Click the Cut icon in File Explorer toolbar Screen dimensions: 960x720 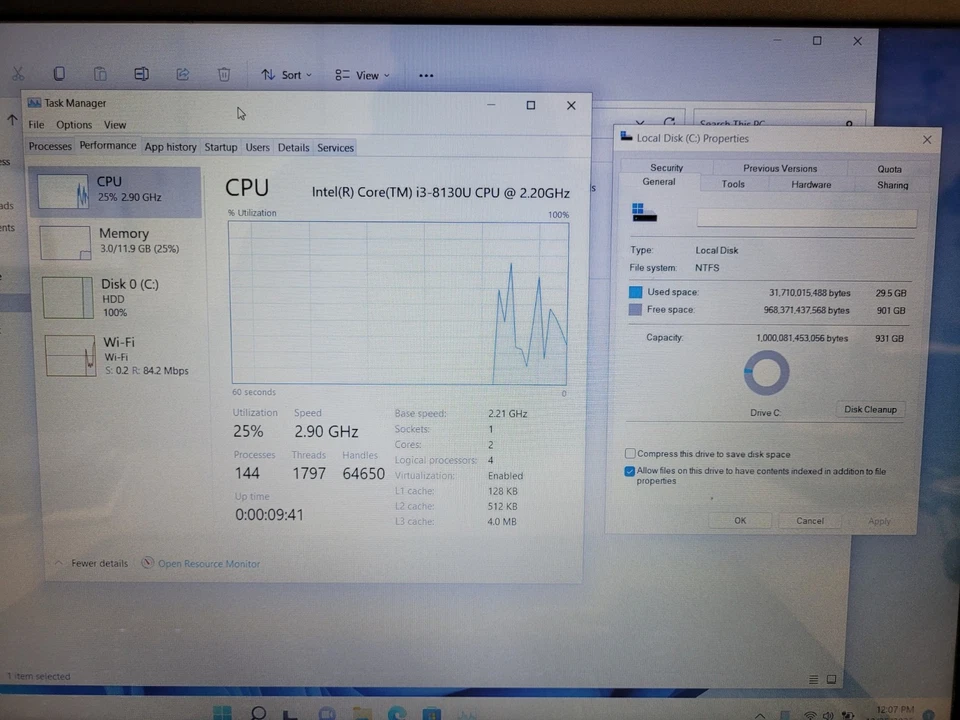tap(18, 73)
